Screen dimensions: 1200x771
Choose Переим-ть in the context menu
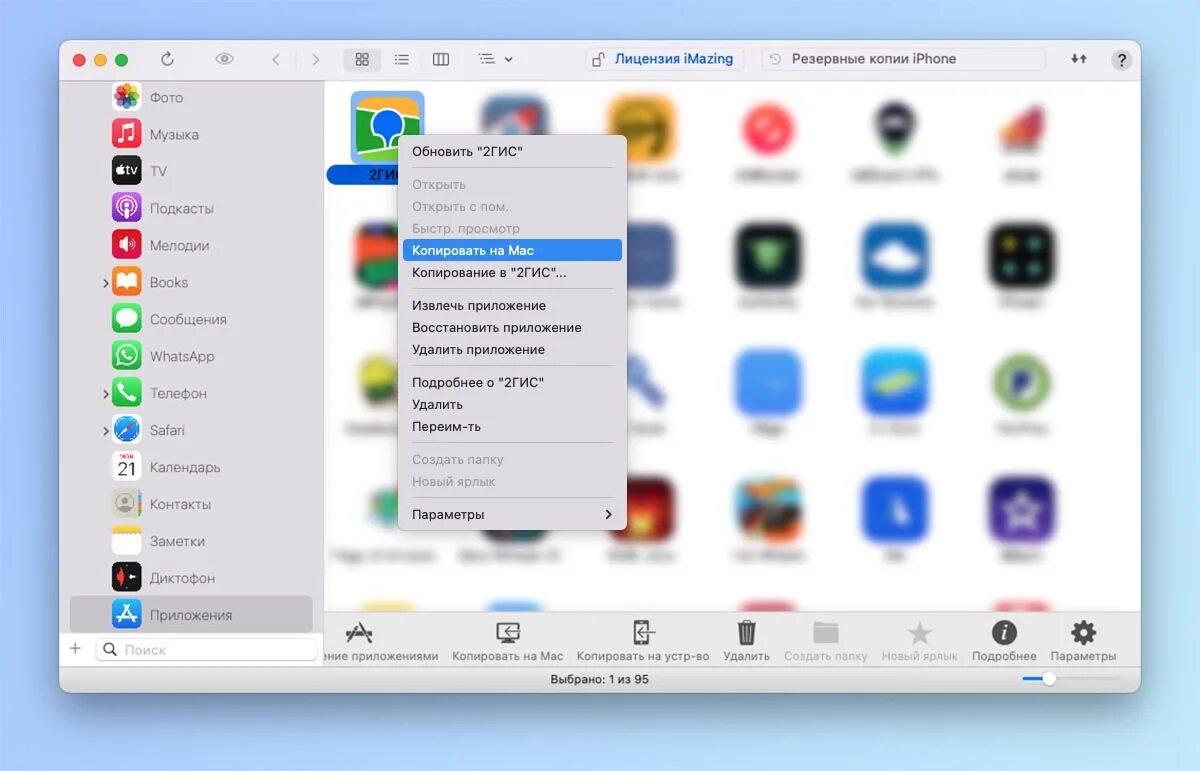pyautogui.click(x=512, y=426)
